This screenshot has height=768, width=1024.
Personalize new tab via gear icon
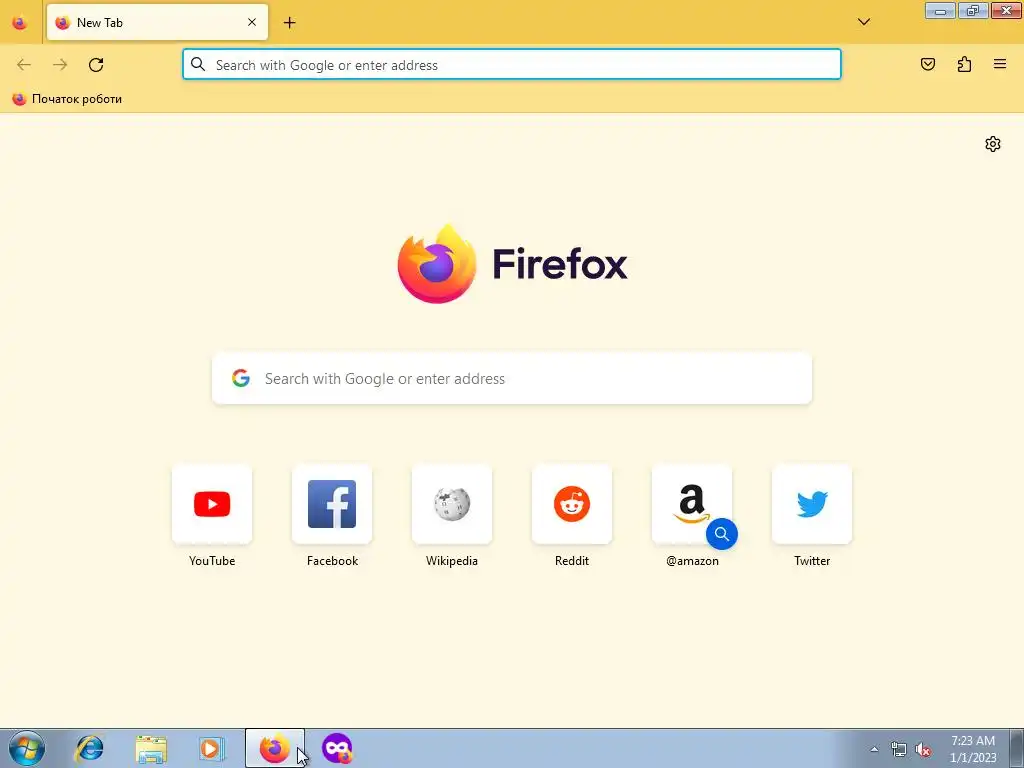coord(993,144)
